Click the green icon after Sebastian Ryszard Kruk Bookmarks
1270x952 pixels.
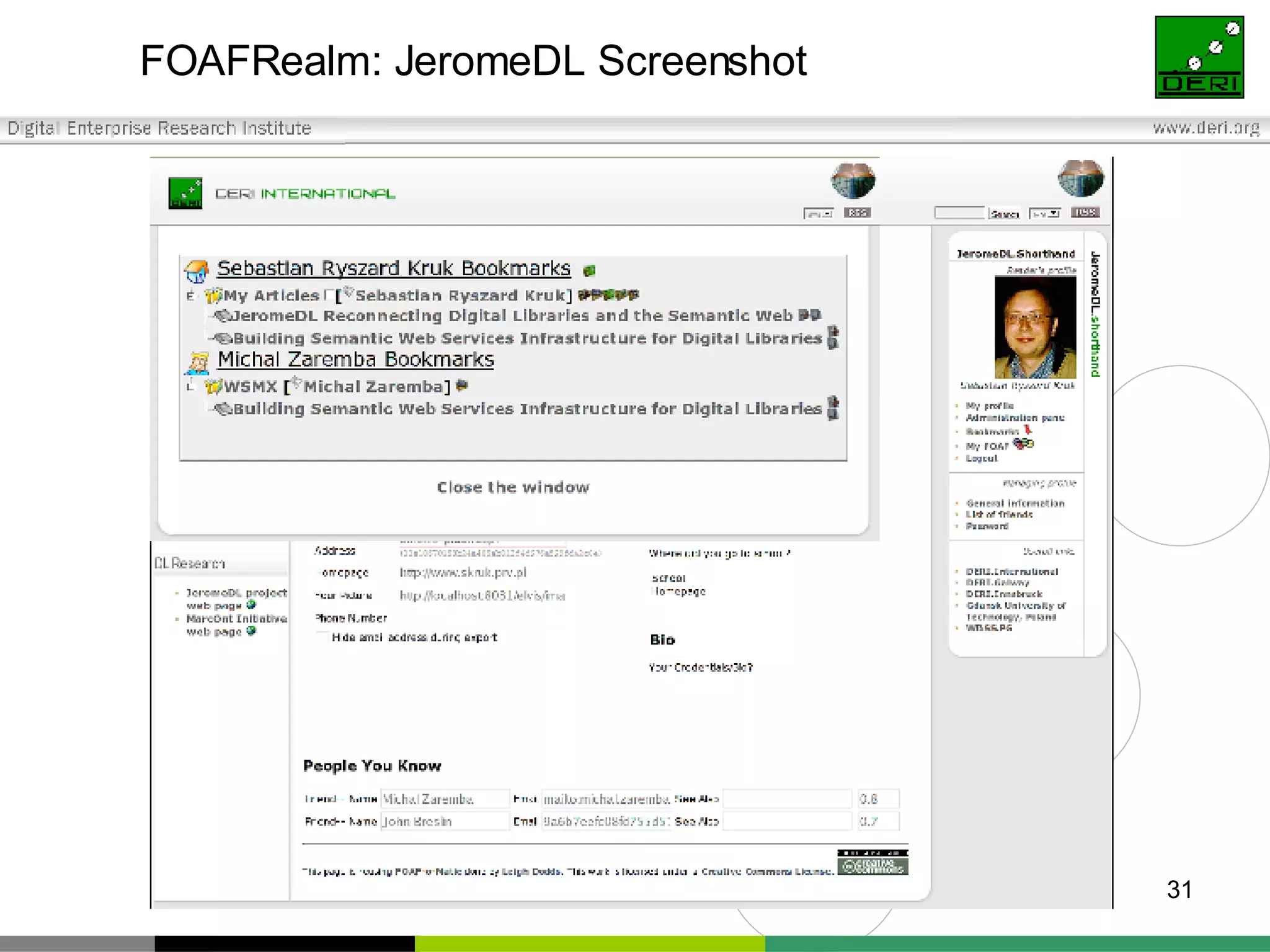[x=589, y=270]
